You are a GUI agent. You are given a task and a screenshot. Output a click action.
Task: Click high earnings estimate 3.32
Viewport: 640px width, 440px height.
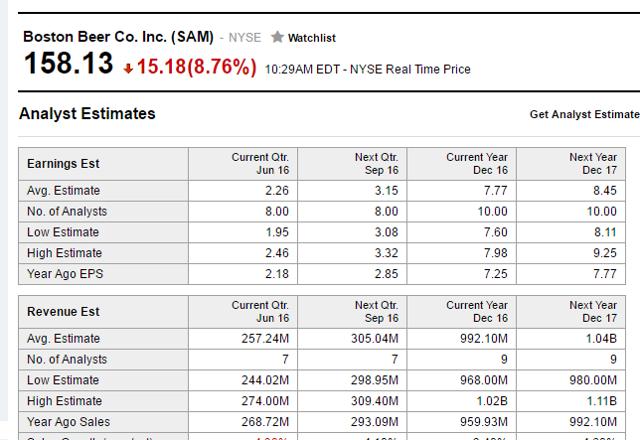(x=386, y=253)
